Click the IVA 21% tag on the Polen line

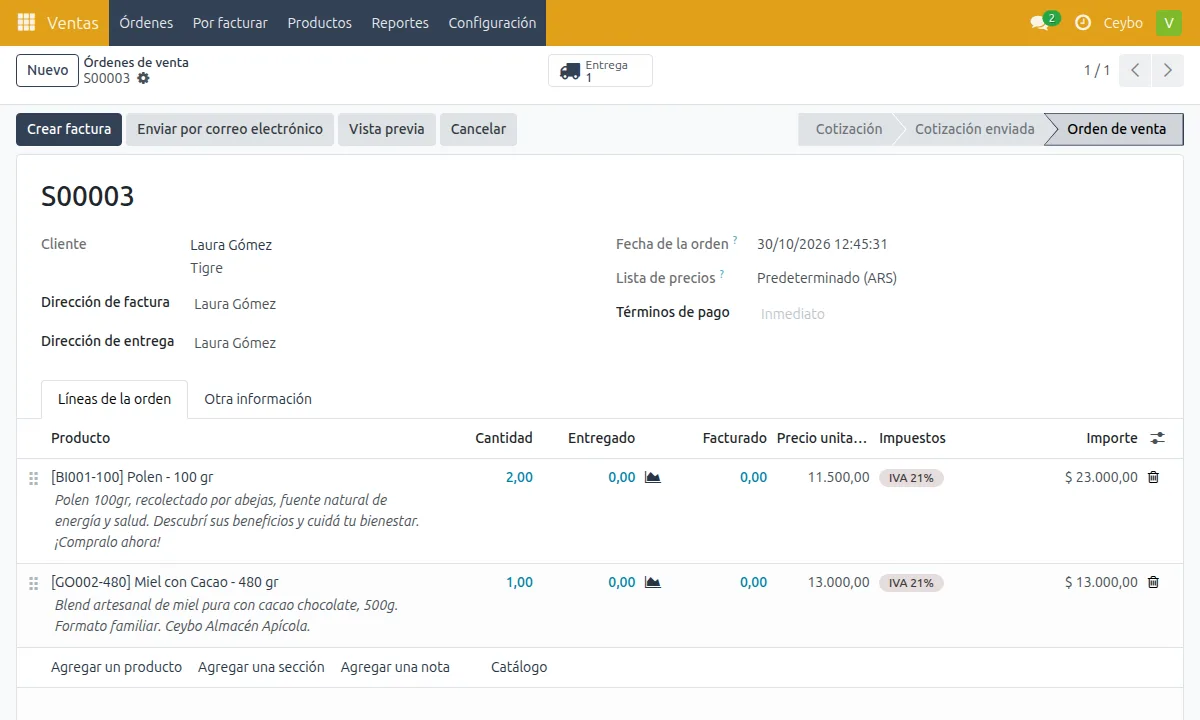point(911,478)
